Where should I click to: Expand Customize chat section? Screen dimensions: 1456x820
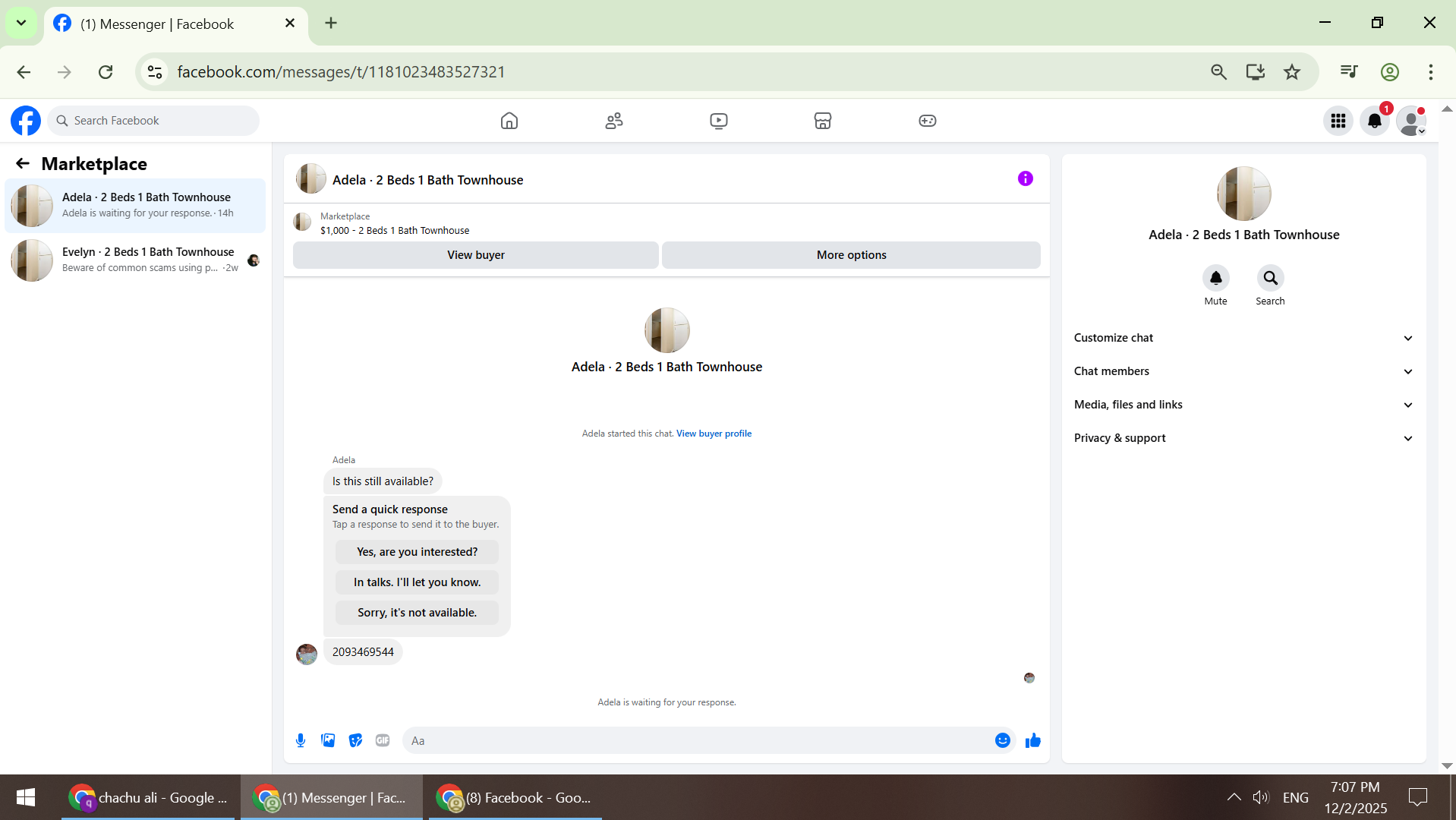click(1243, 338)
